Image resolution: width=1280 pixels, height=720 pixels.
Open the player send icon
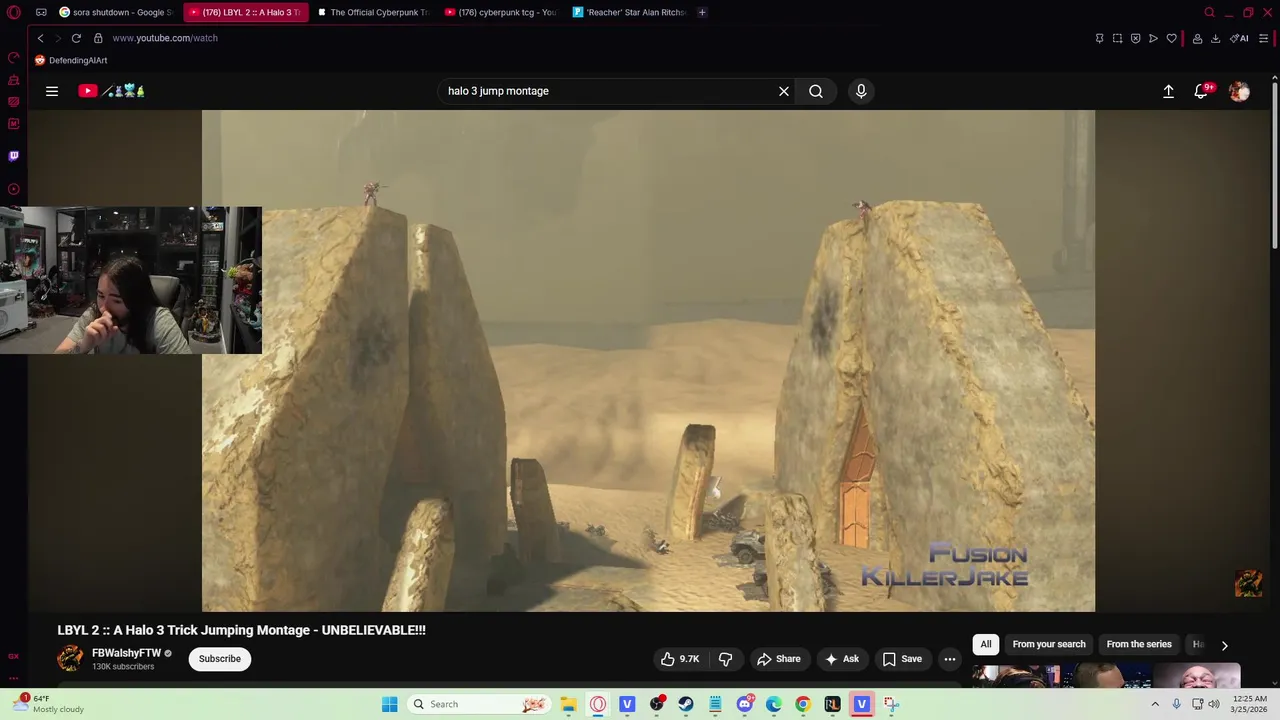(1153, 38)
